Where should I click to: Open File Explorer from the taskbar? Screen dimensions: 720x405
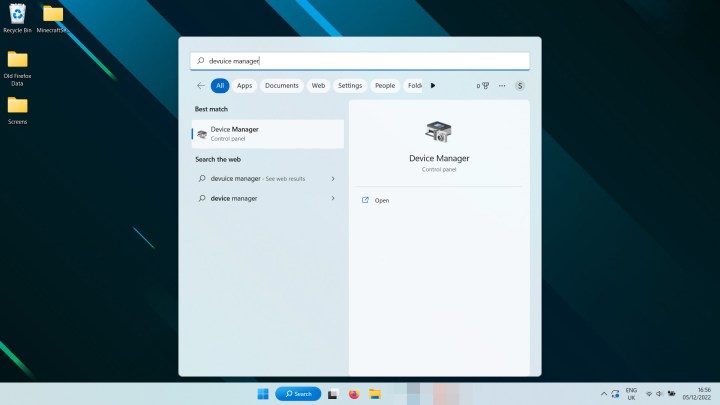(x=375, y=394)
